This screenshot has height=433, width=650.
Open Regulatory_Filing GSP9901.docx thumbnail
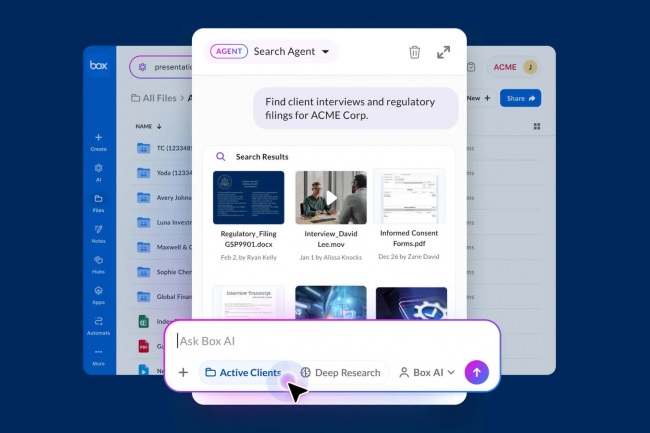point(249,198)
